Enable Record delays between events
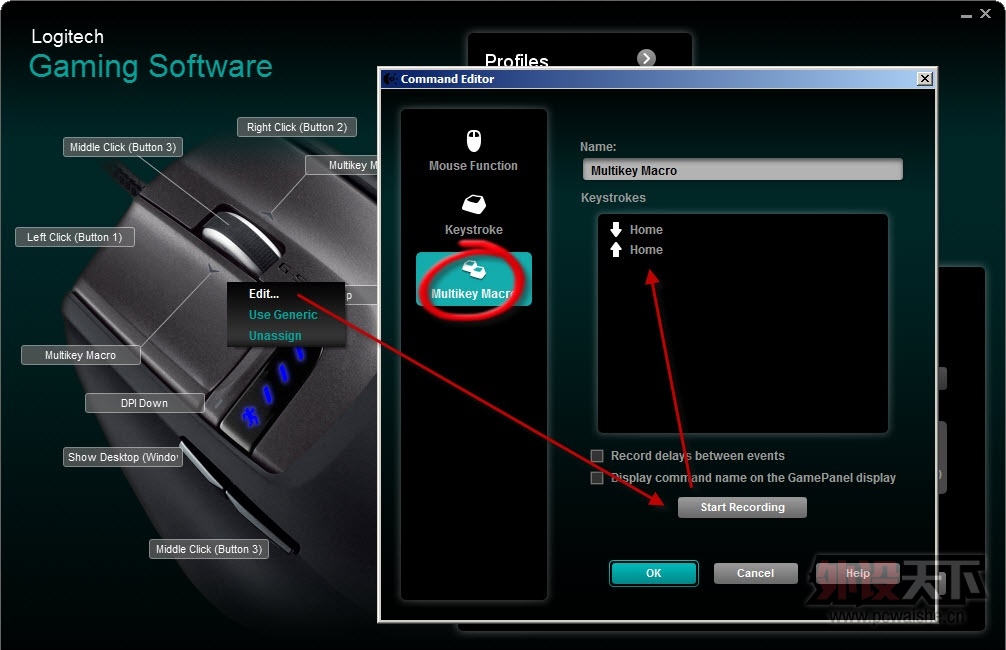This screenshot has height=650, width=1006. [x=597, y=456]
